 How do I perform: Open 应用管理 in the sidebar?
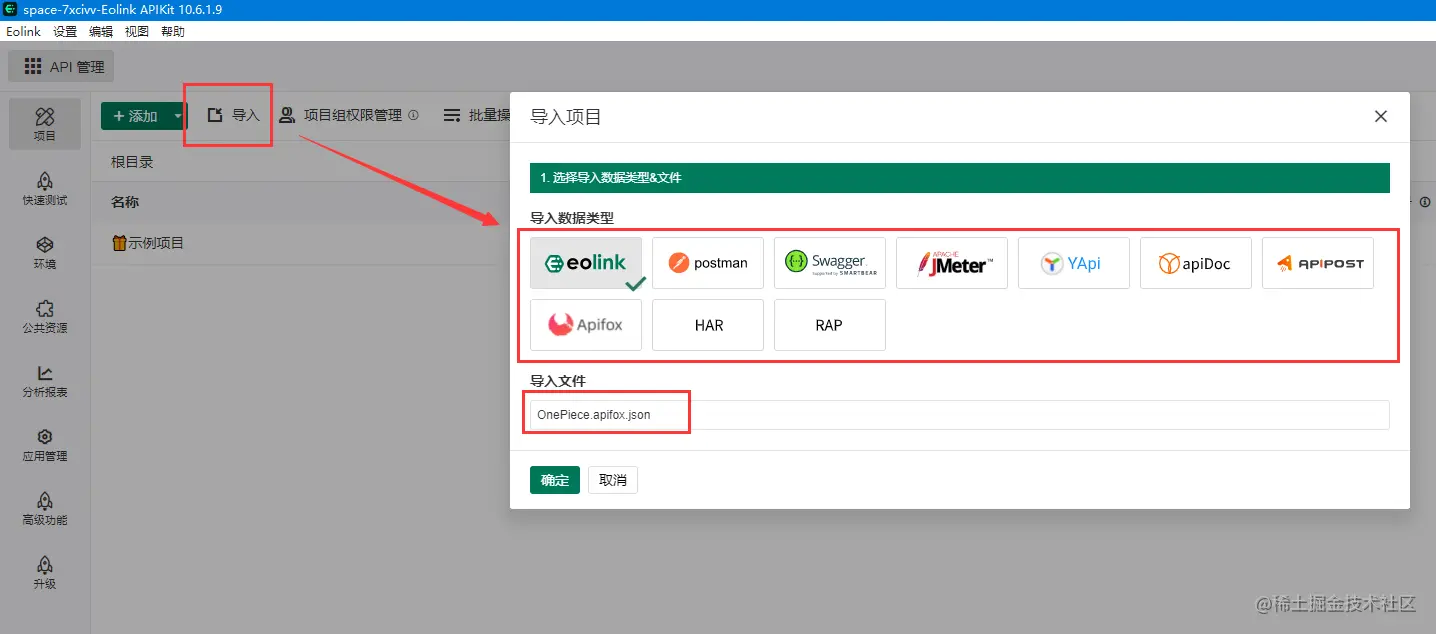tap(45, 444)
